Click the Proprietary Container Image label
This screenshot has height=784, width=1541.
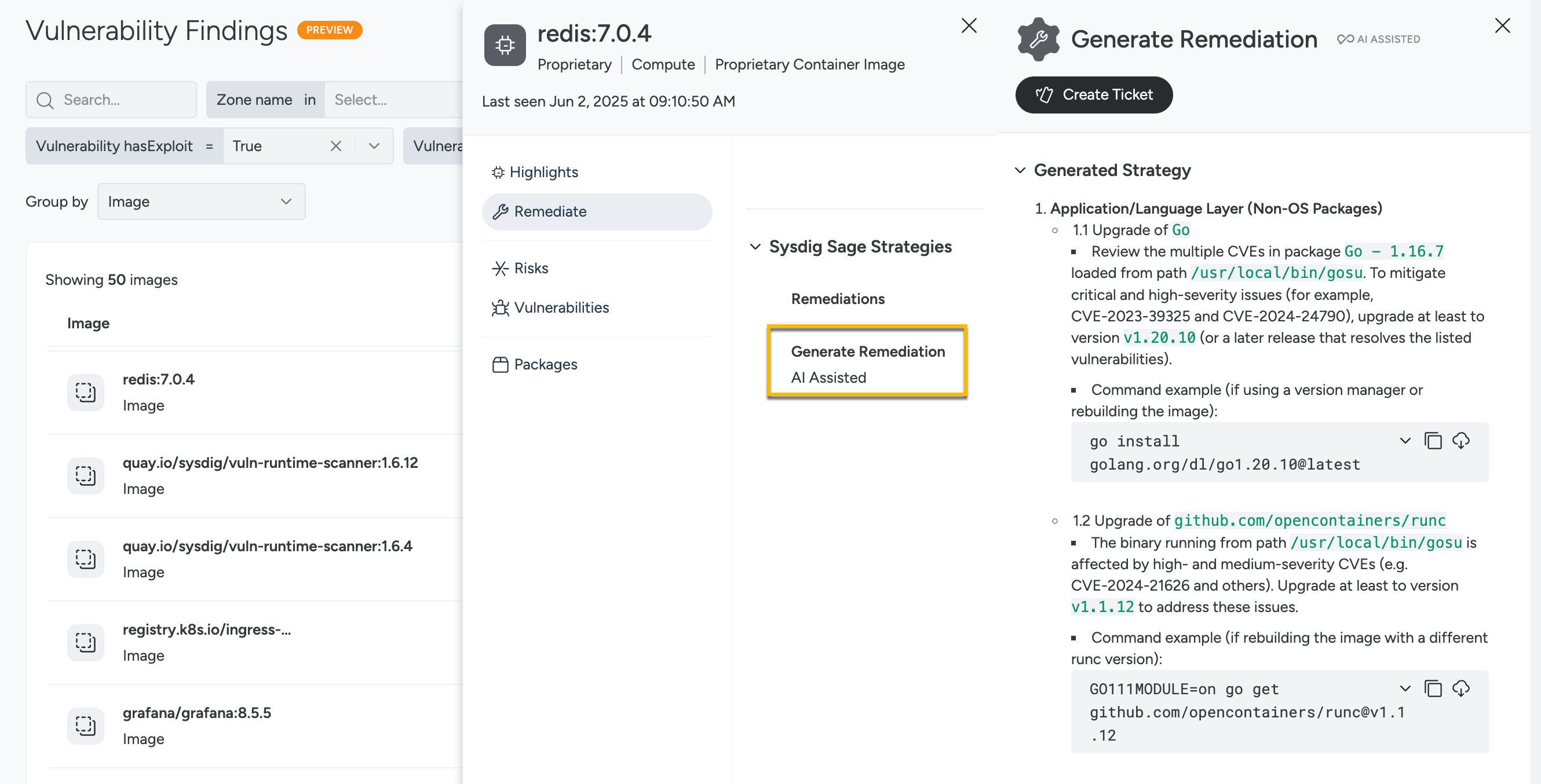click(809, 65)
